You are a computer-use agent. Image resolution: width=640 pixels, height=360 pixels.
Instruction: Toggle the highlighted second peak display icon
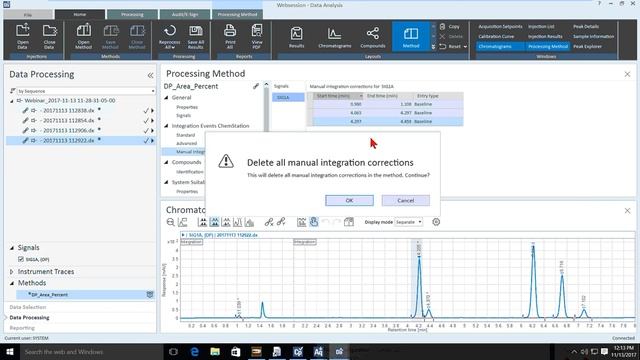214,222
